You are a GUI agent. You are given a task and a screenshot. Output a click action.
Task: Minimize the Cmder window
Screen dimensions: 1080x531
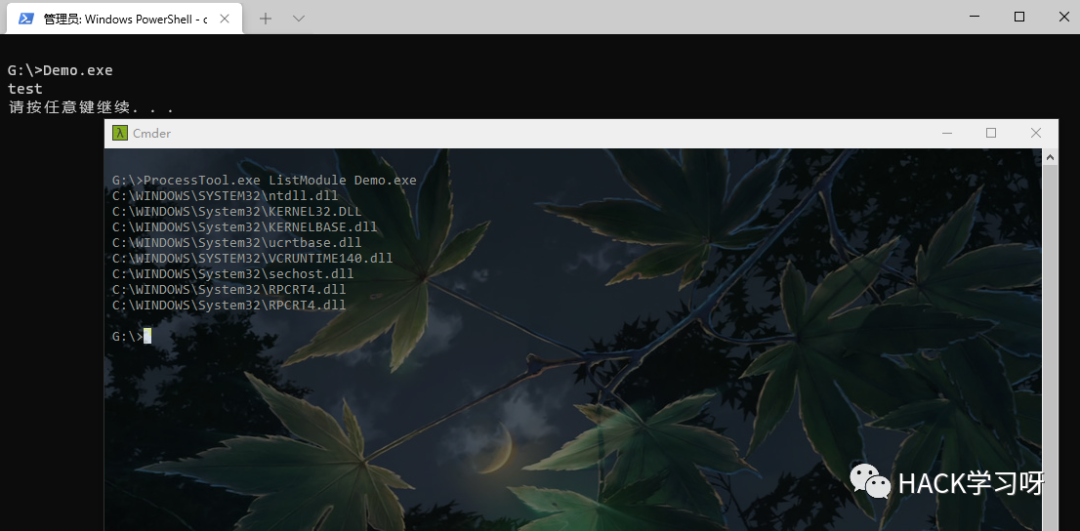[x=947, y=133]
